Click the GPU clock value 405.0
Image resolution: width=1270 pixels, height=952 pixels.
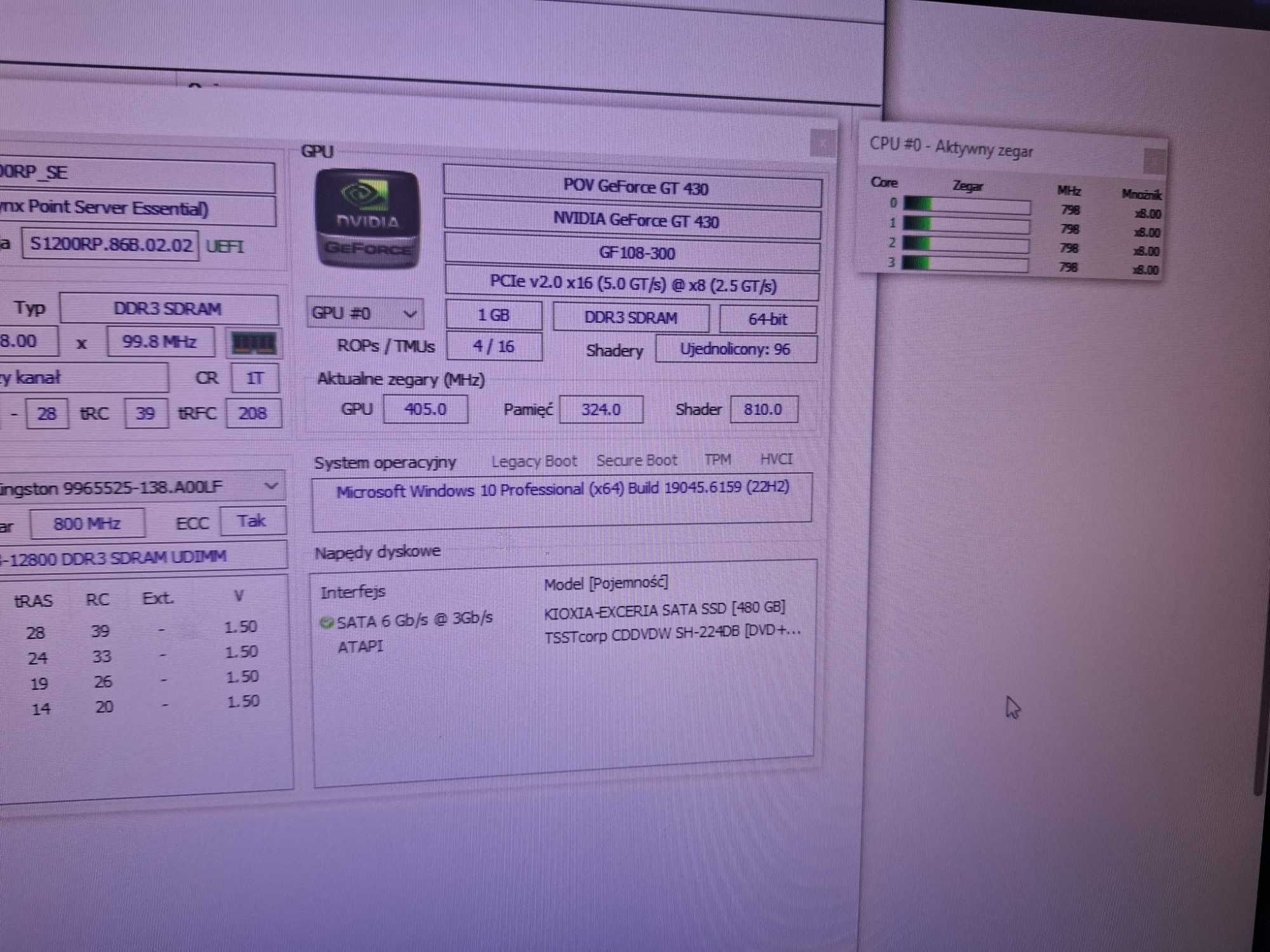click(425, 409)
